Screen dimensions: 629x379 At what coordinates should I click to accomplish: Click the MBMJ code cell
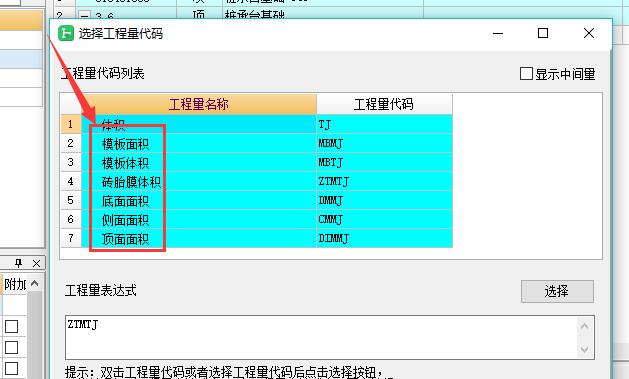(x=384, y=143)
